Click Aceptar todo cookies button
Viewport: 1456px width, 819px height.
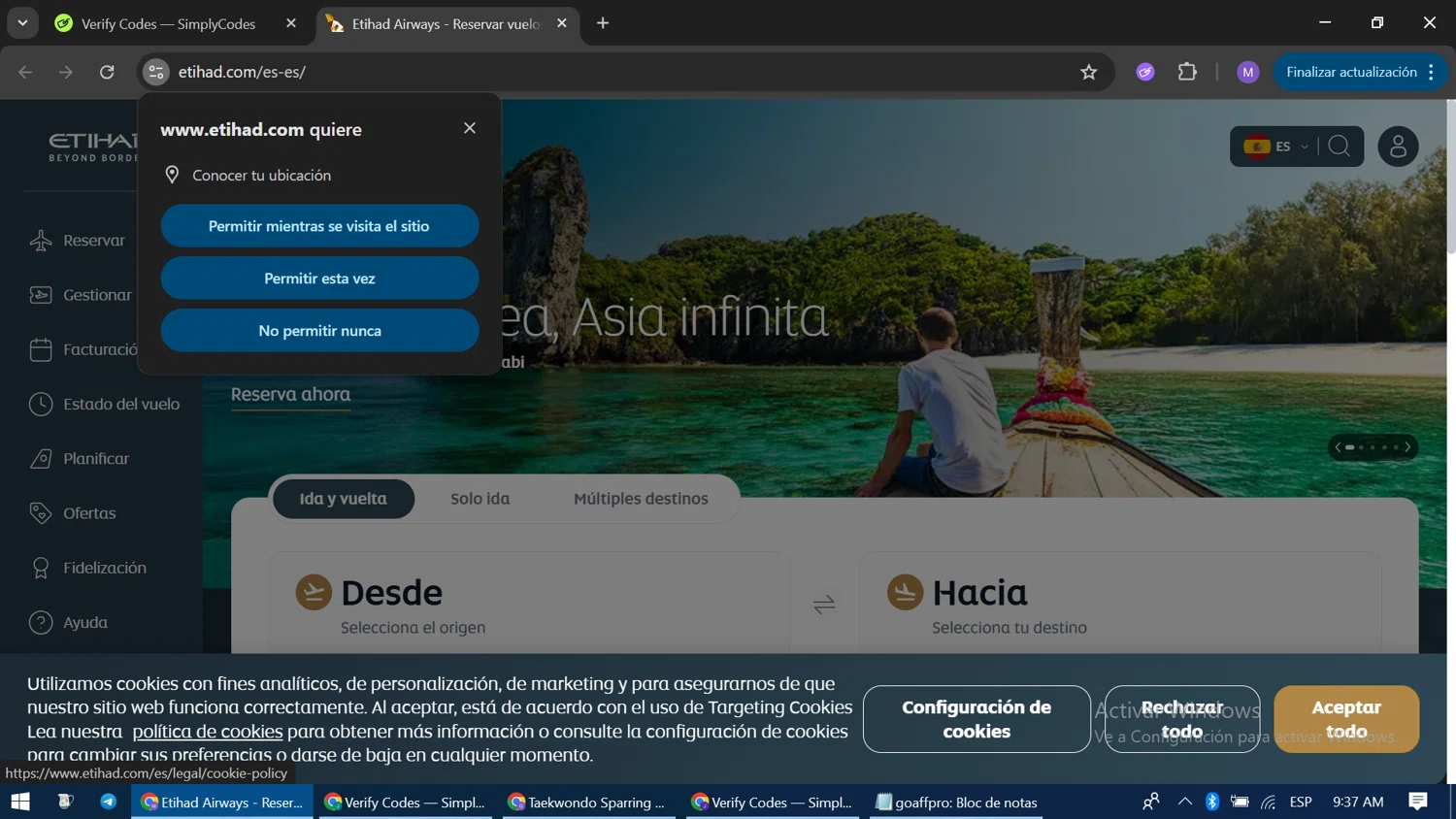[1346, 719]
